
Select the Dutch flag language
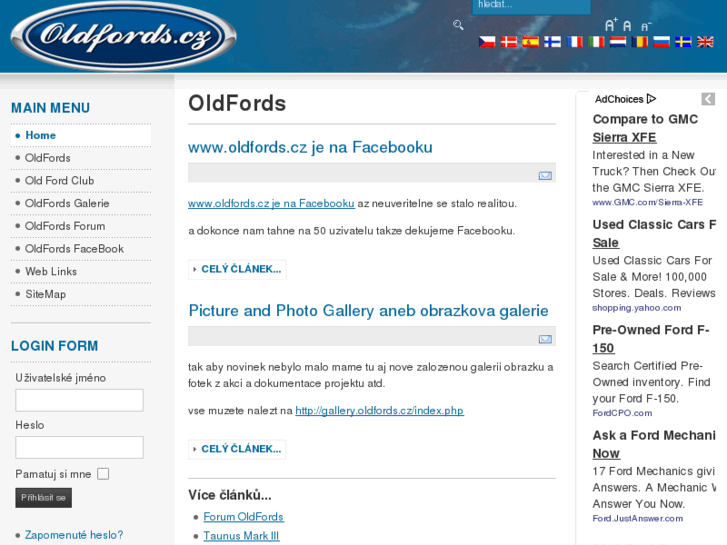pos(618,42)
